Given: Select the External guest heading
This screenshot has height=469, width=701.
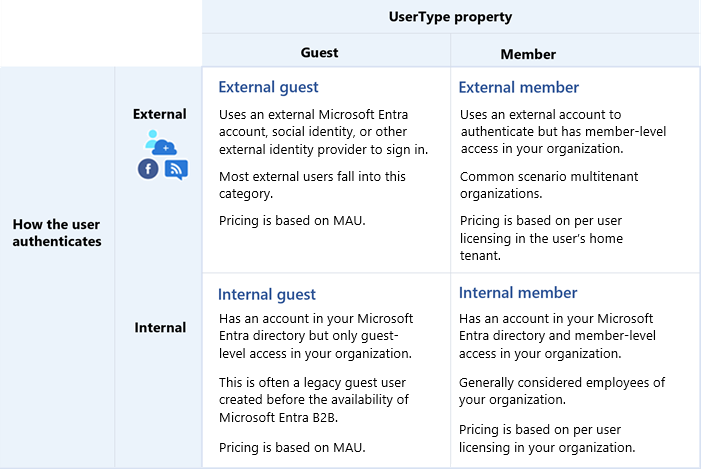Looking at the screenshot, I should pyautogui.click(x=268, y=88).
